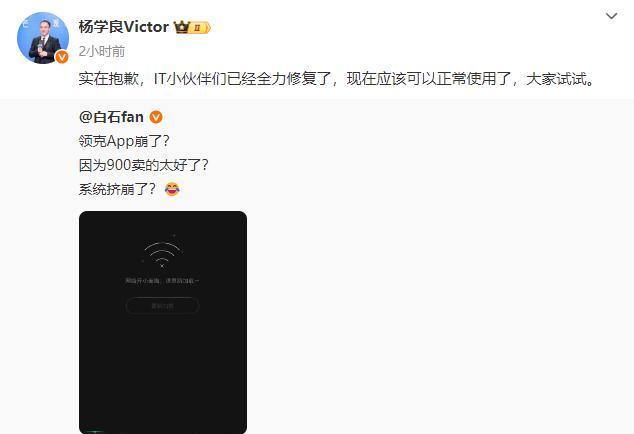Click the crown membership icon beside Victor
Viewport: 634px width, 434px height.
[x=182, y=27]
